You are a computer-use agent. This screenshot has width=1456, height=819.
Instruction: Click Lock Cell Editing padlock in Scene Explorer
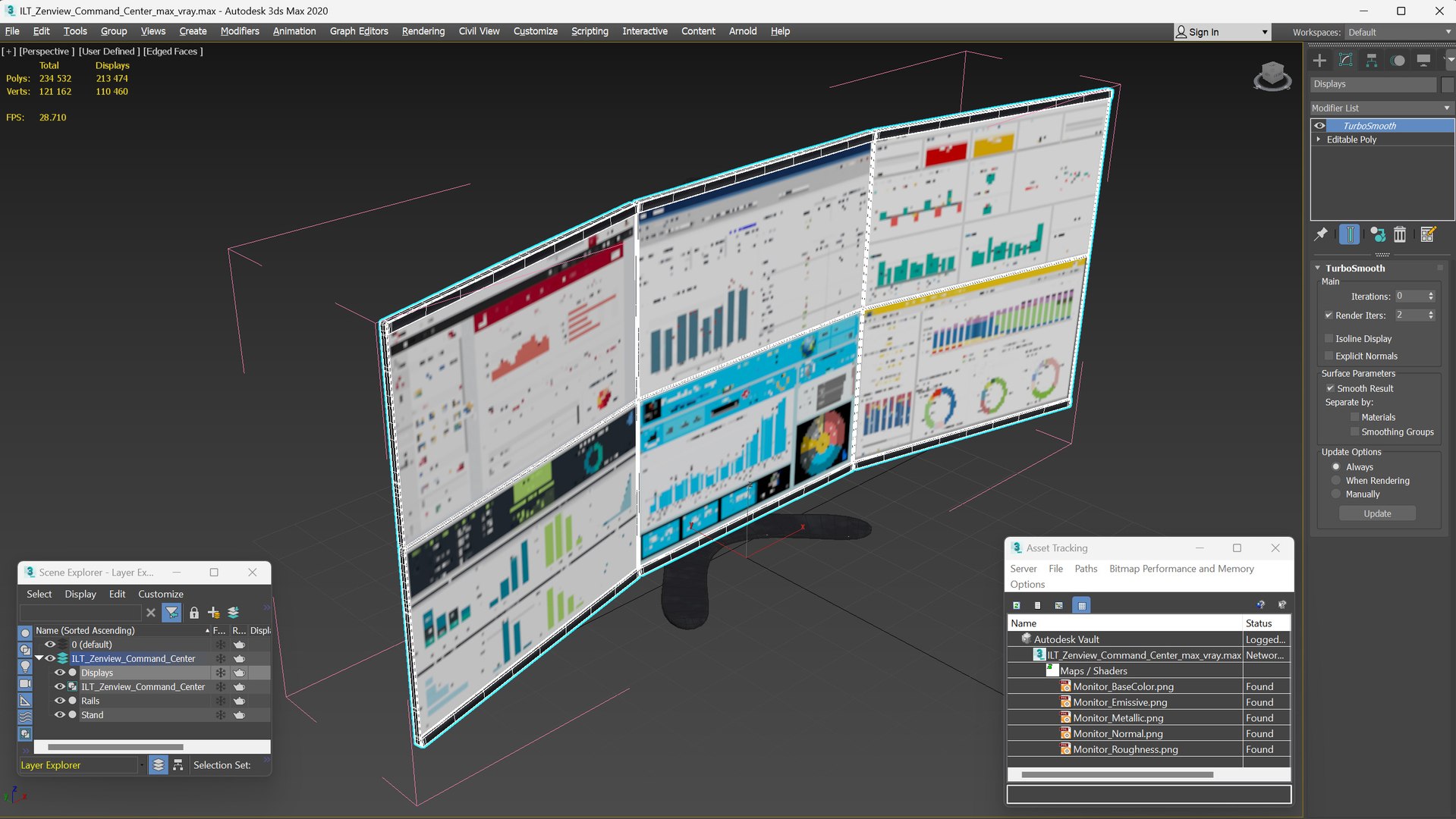coord(194,613)
